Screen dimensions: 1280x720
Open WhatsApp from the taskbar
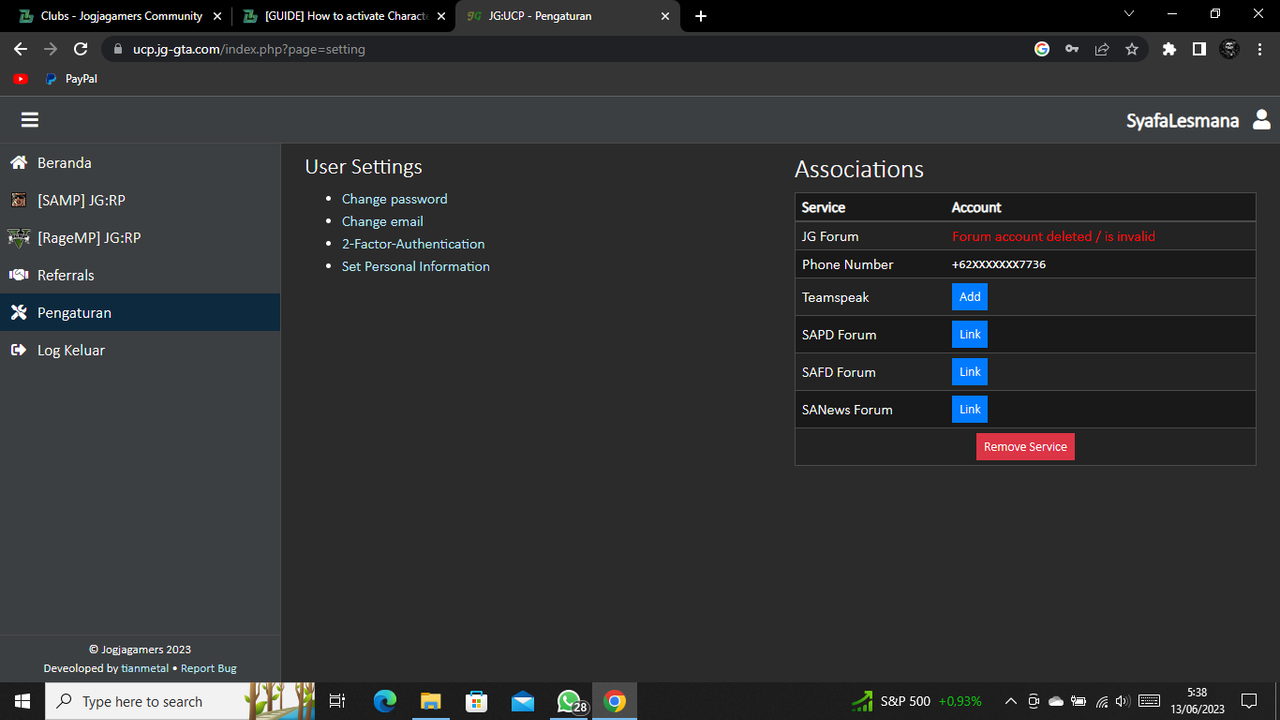pos(569,701)
